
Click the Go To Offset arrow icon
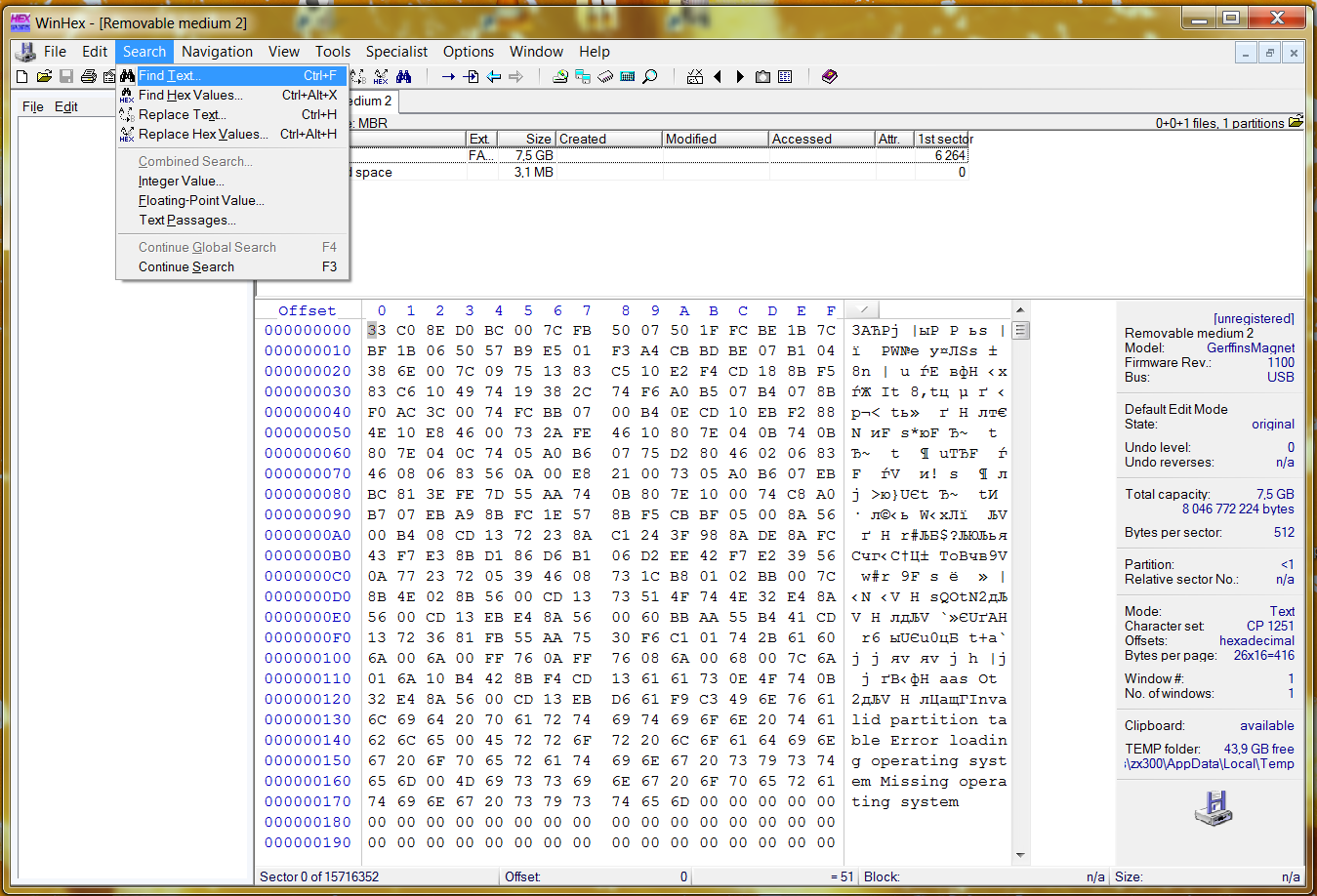tap(448, 76)
